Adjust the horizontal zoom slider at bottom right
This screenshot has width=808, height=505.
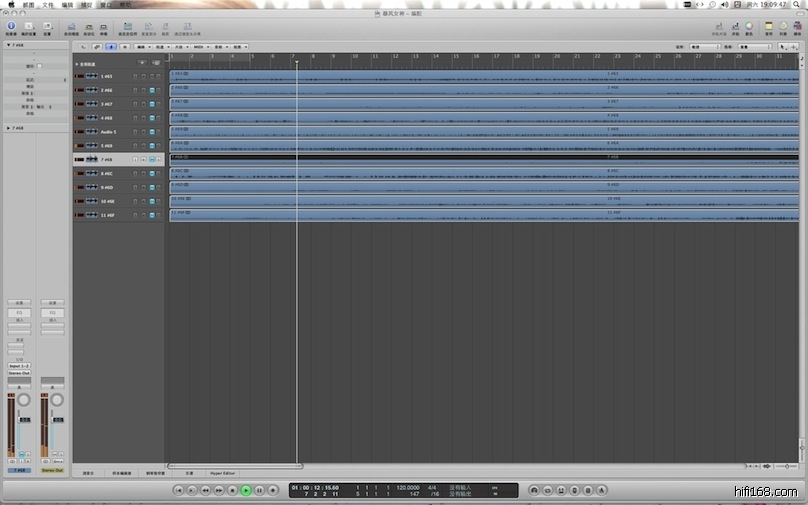pyautogui.click(x=787, y=466)
